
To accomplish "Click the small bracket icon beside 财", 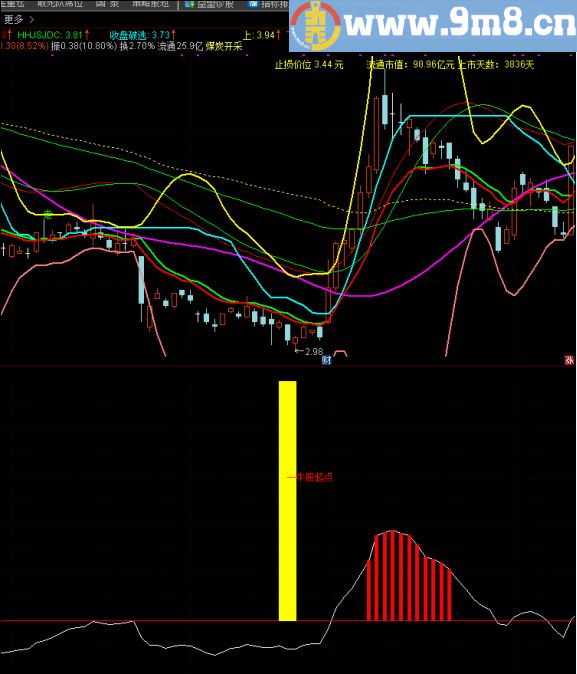I will pyautogui.click(x=341, y=354).
